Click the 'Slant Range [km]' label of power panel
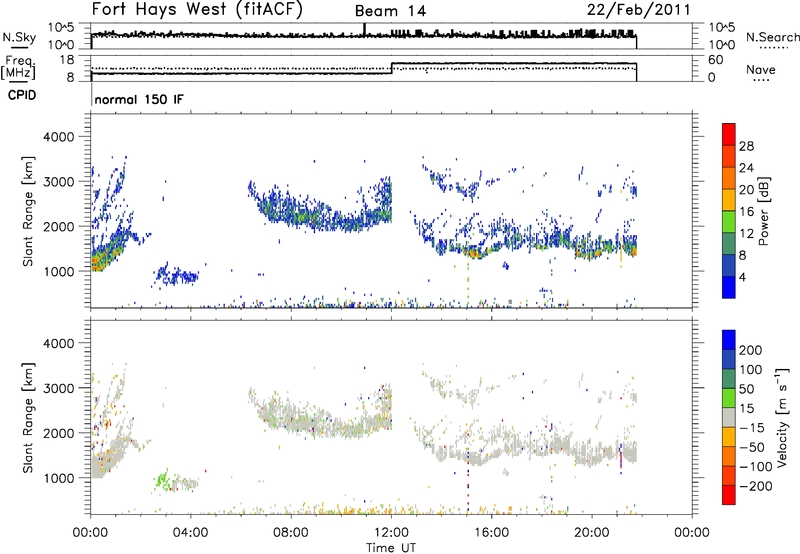Screen dimensions: 800x554 point(28,211)
